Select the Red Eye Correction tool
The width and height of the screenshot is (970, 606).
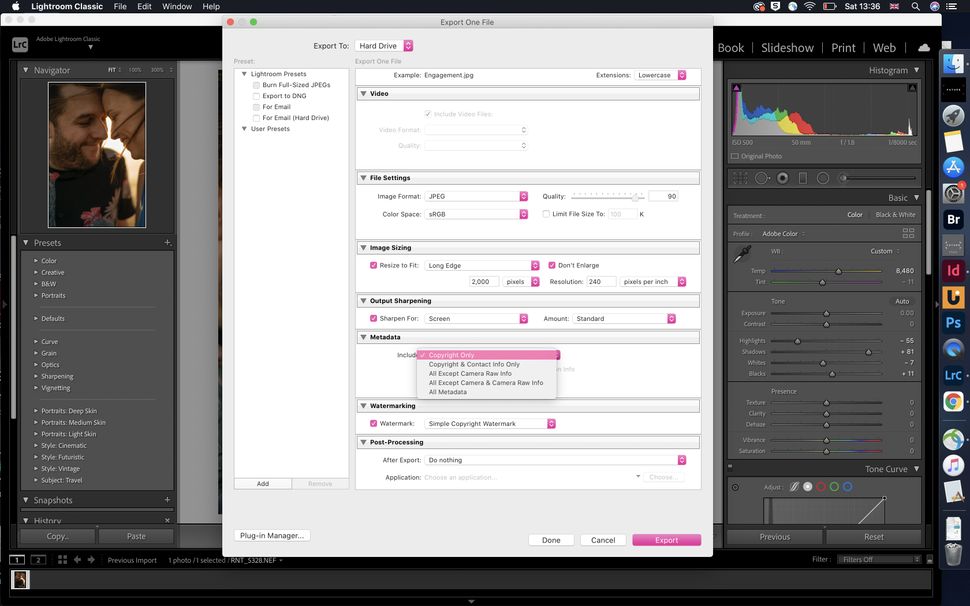(783, 177)
